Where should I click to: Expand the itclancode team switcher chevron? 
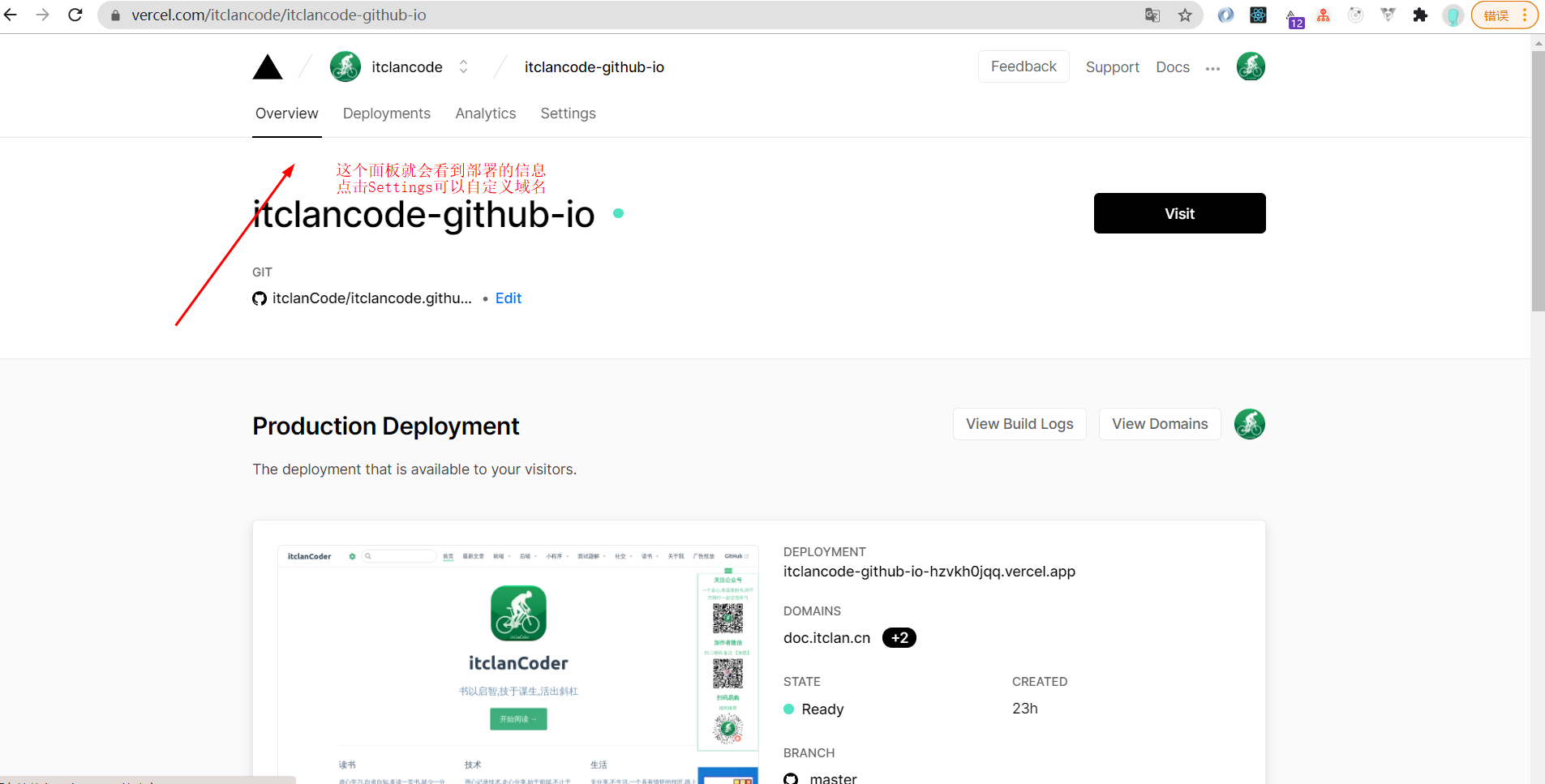click(x=463, y=66)
